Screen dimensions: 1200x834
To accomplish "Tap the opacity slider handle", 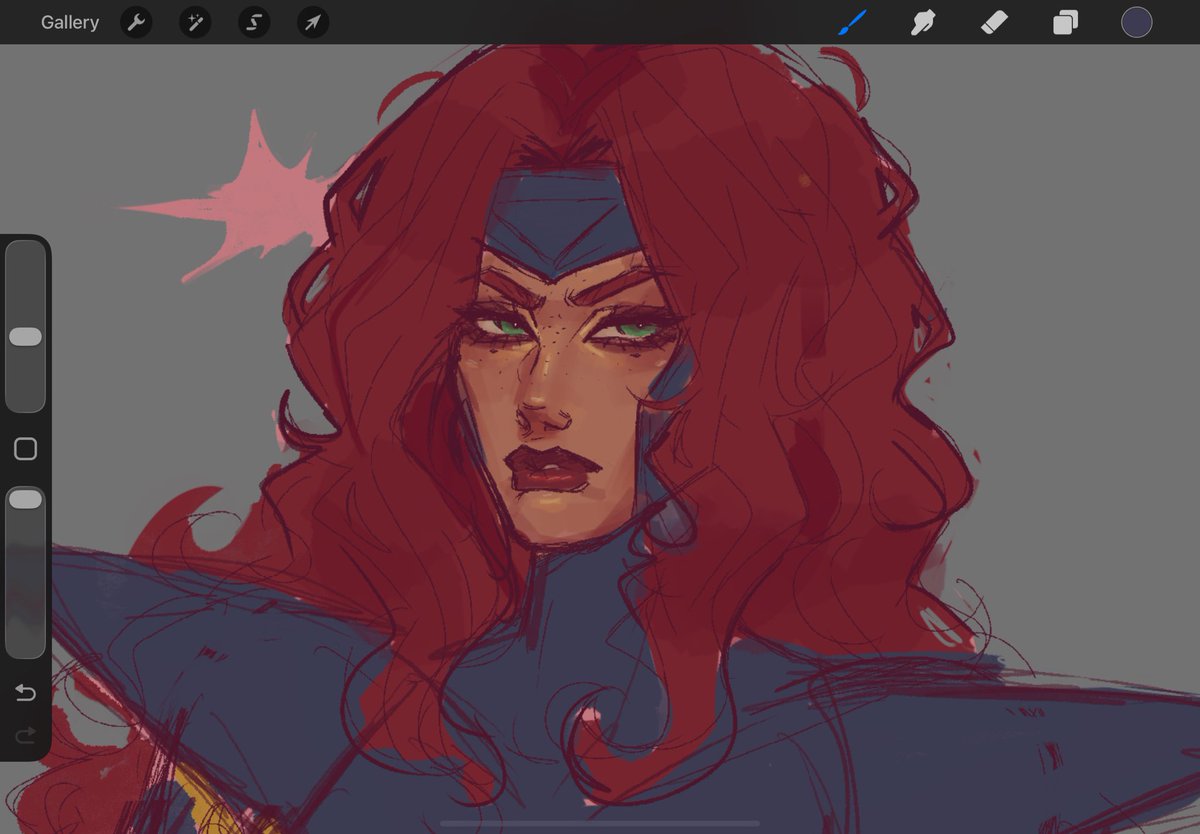I will pos(25,498).
